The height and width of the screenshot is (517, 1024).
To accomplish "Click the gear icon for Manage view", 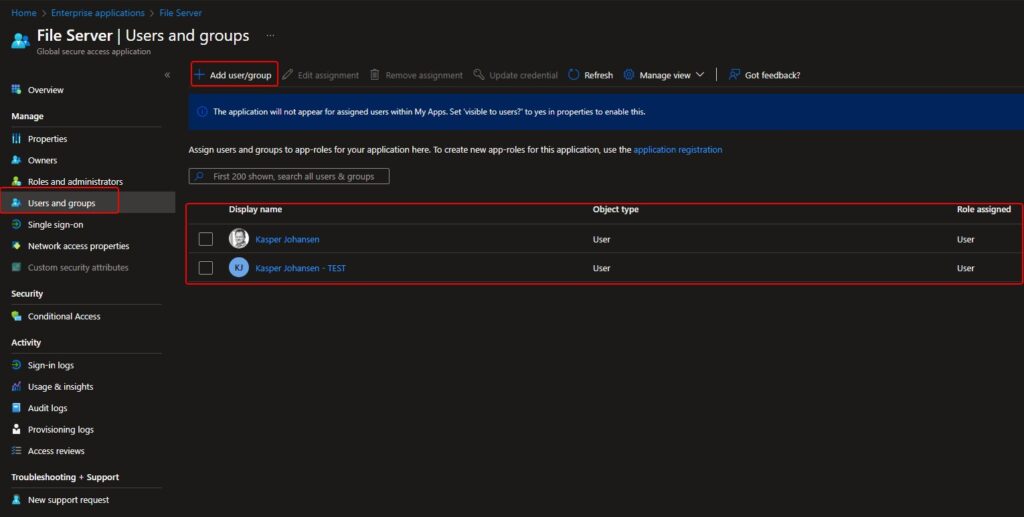I will [x=629, y=75].
